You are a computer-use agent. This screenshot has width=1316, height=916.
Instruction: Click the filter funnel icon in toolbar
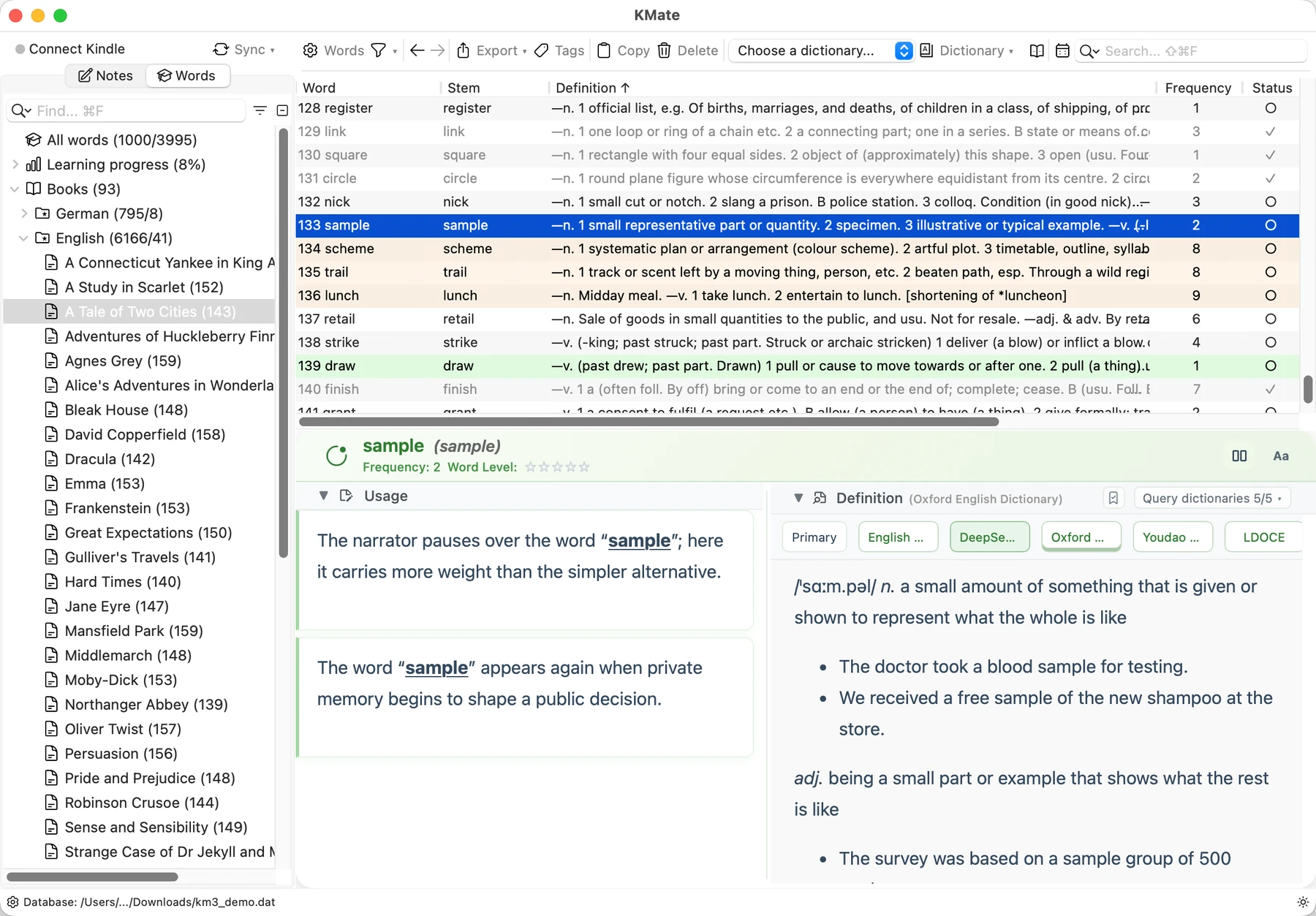click(x=379, y=50)
